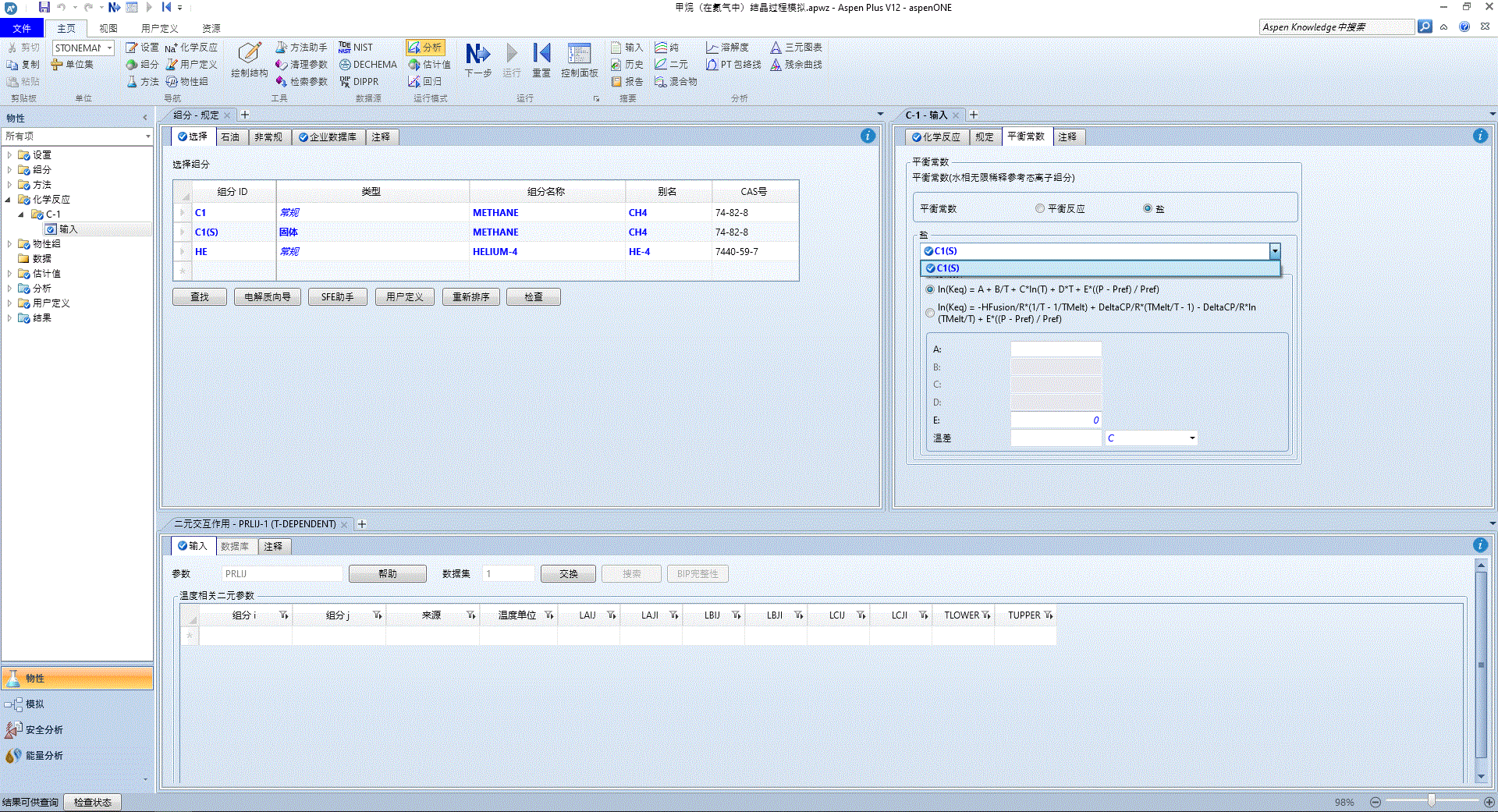This screenshot has width=1498, height=812.
Task: Open the File (文件) menu tab
Action: tap(22, 28)
